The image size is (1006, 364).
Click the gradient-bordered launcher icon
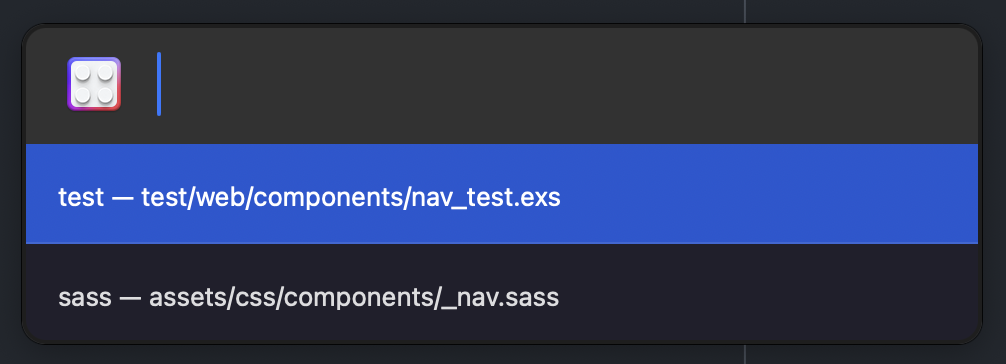tap(94, 84)
